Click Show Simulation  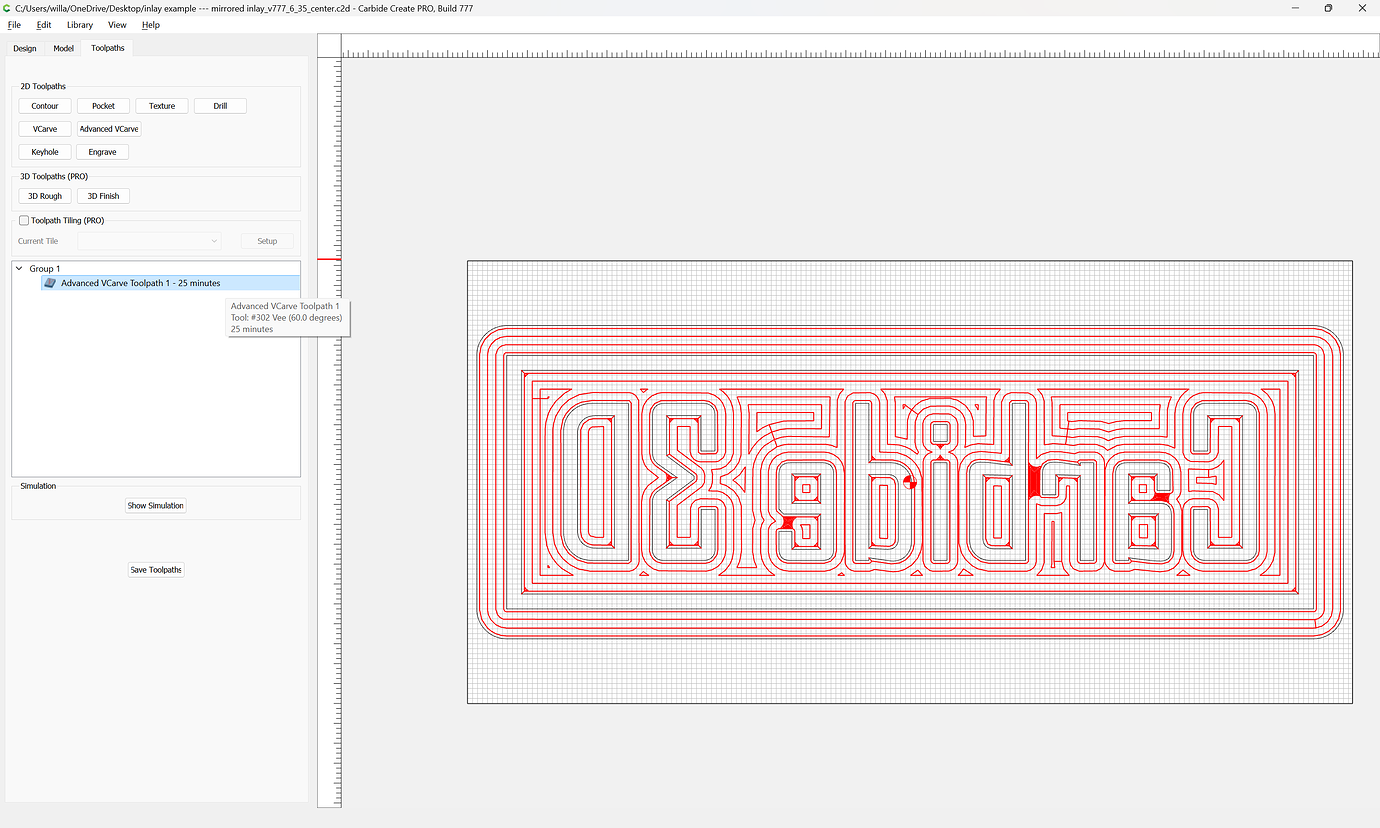pos(156,506)
